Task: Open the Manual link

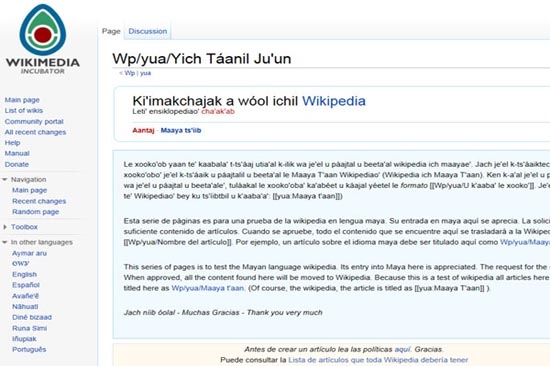Action: 17,153
